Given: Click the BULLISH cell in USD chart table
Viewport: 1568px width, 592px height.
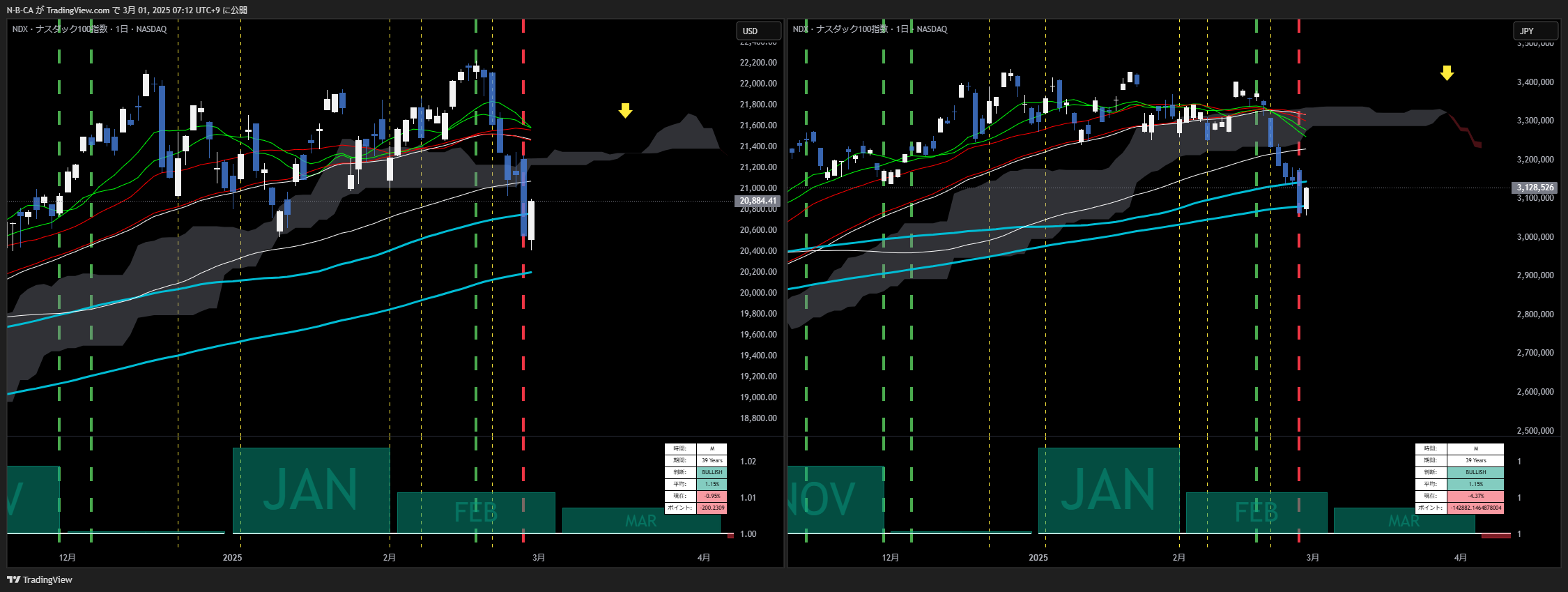Looking at the screenshot, I should (x=712, y=472).
